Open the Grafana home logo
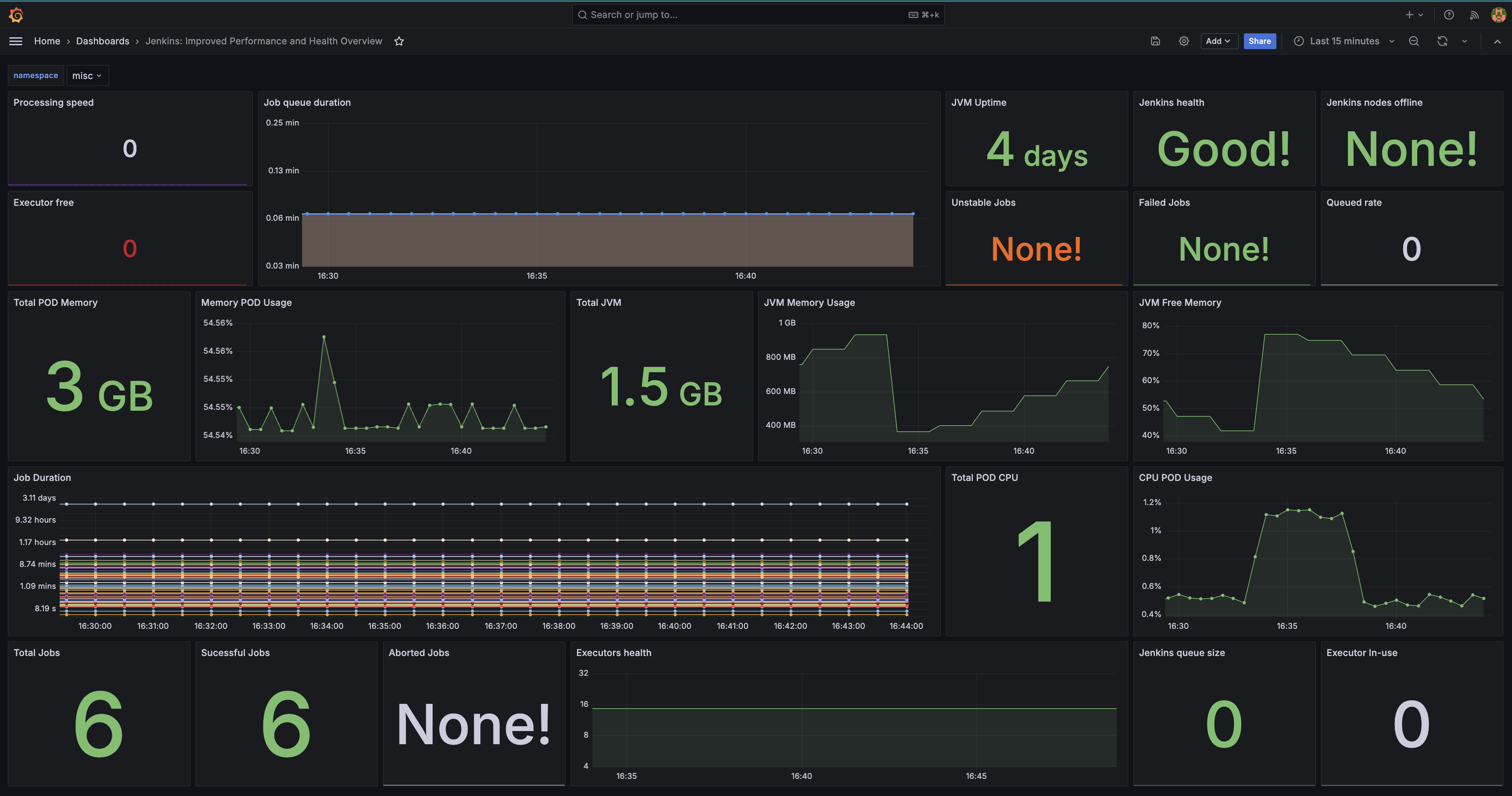Screen dimensions: 1512x796 (16, 14)
